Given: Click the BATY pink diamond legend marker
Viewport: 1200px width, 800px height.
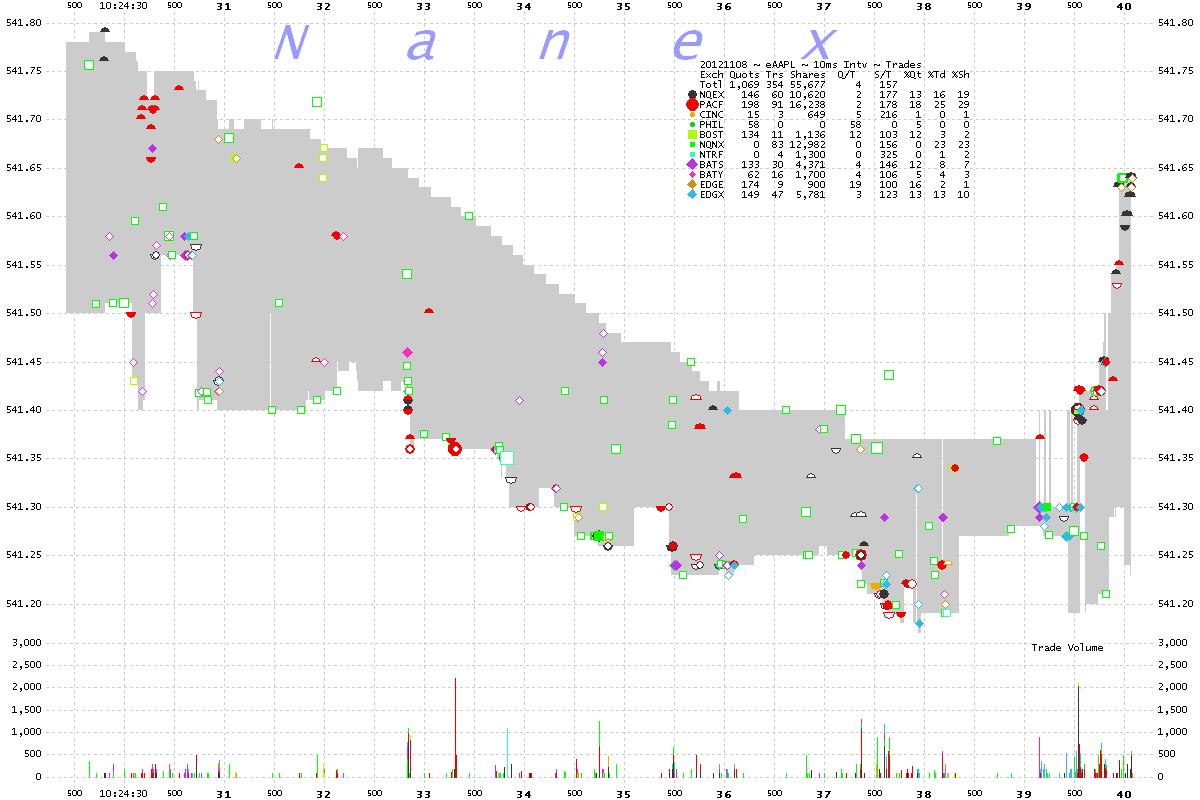Looking at the screenshot, I should (x=691, y=174).
